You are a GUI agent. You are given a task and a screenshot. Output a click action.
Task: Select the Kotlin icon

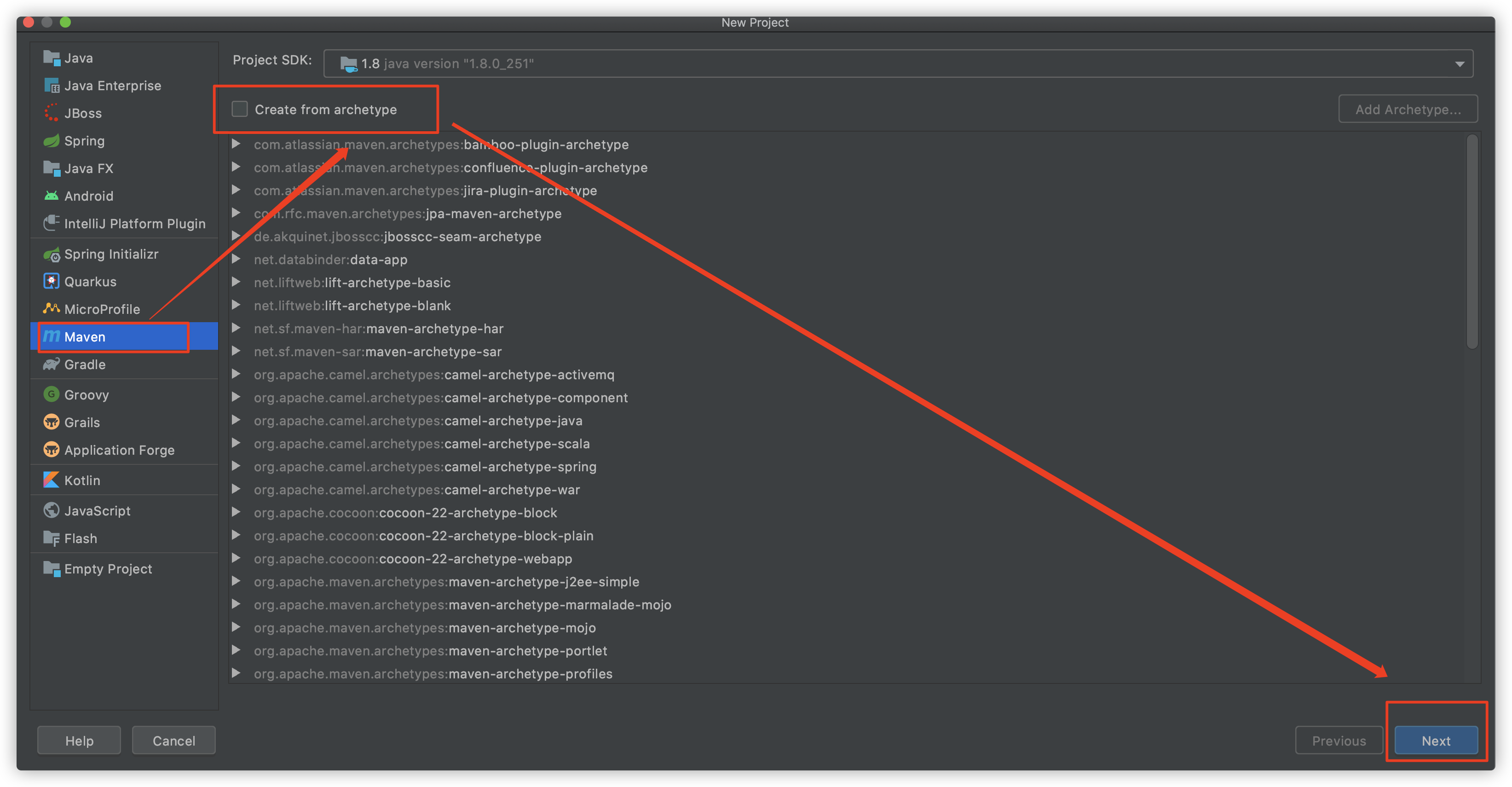tap(52, 480)
